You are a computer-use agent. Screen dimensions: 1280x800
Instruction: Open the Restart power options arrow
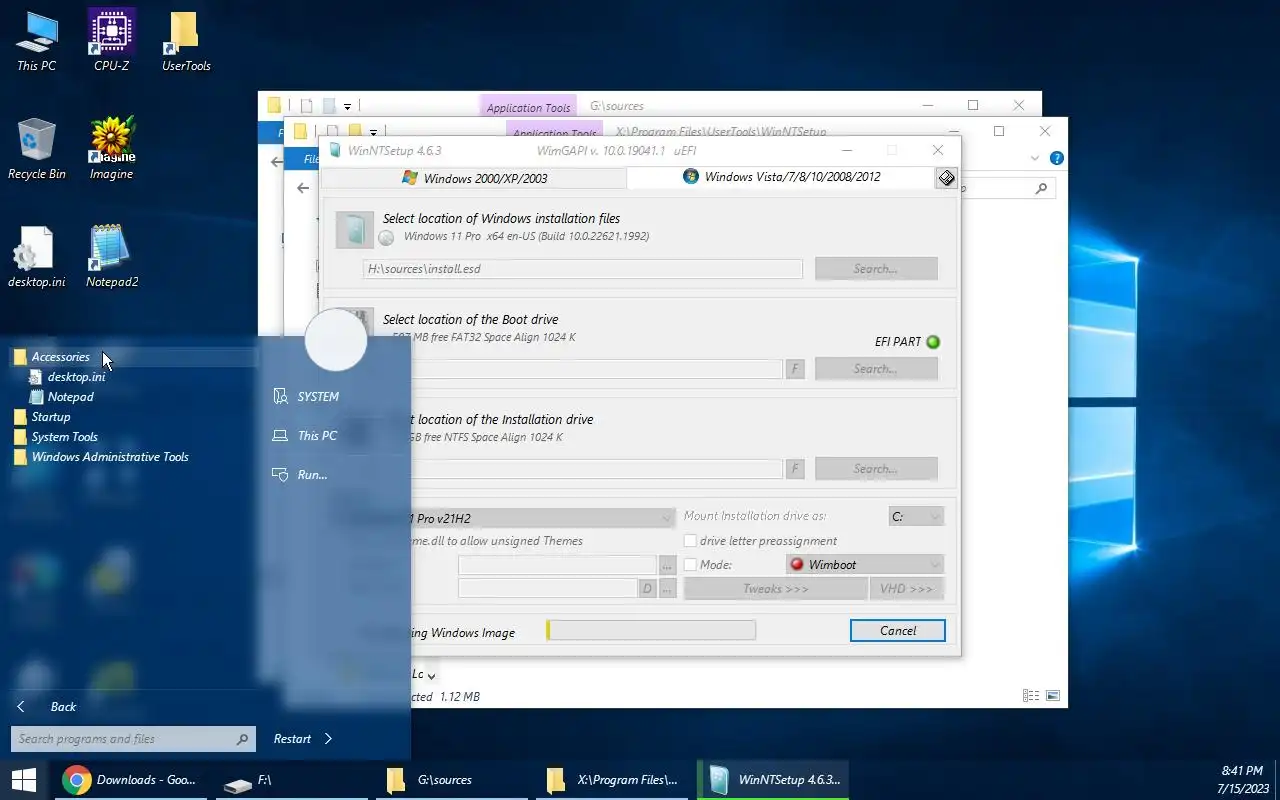click(328, 739)
